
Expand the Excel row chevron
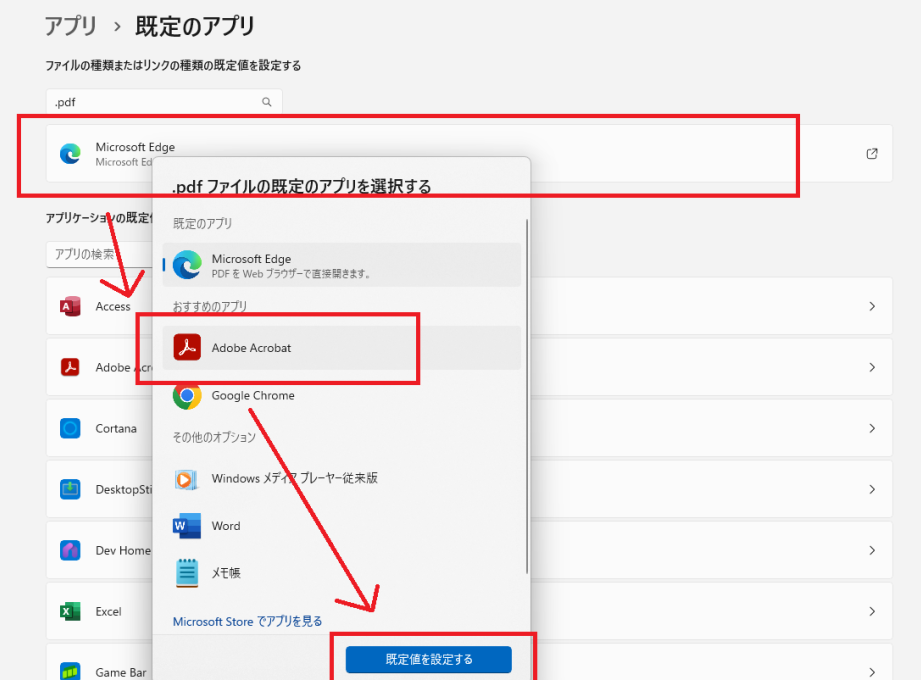coord(871,611)
